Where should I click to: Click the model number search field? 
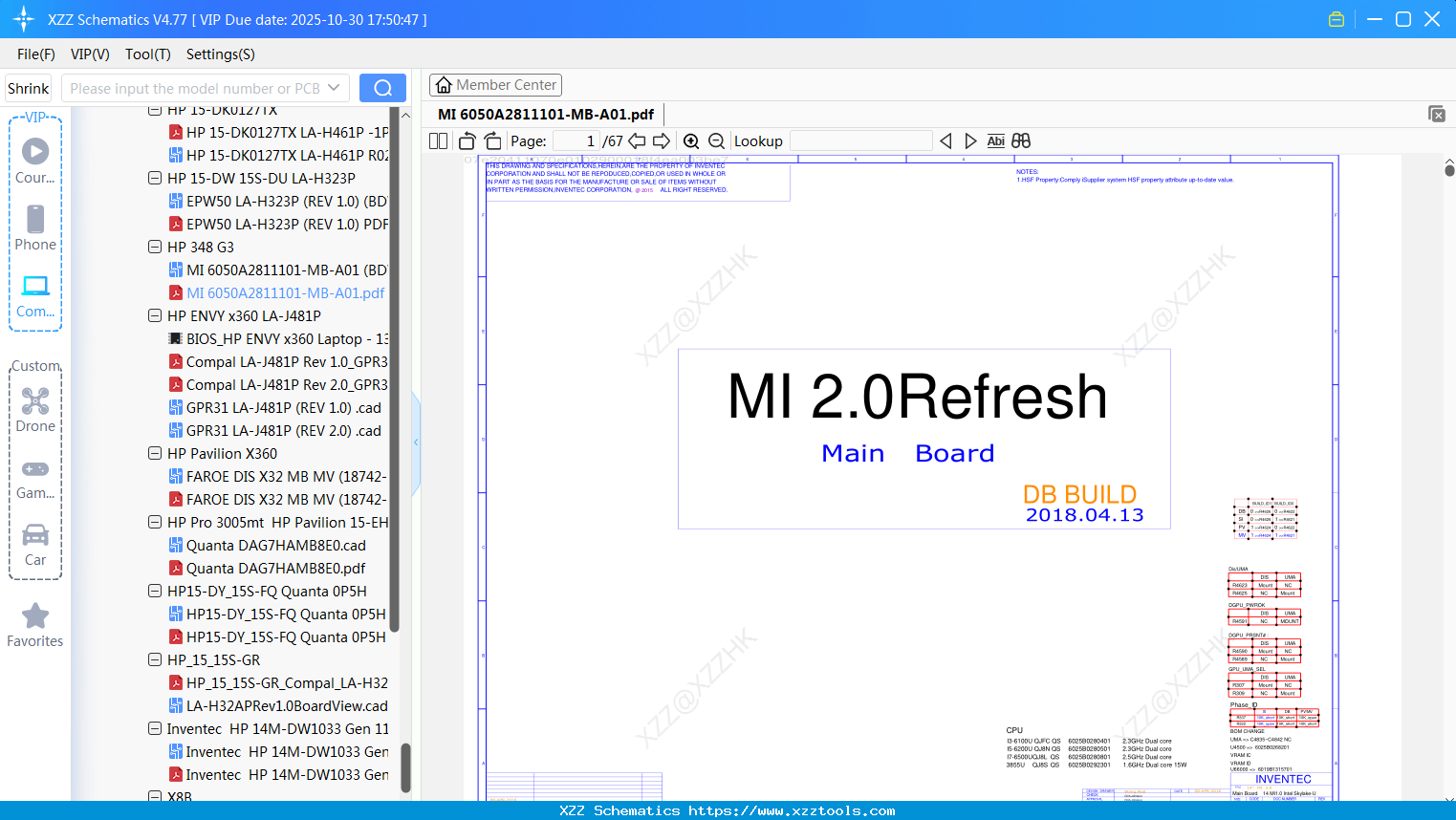(x=195, y=88)
